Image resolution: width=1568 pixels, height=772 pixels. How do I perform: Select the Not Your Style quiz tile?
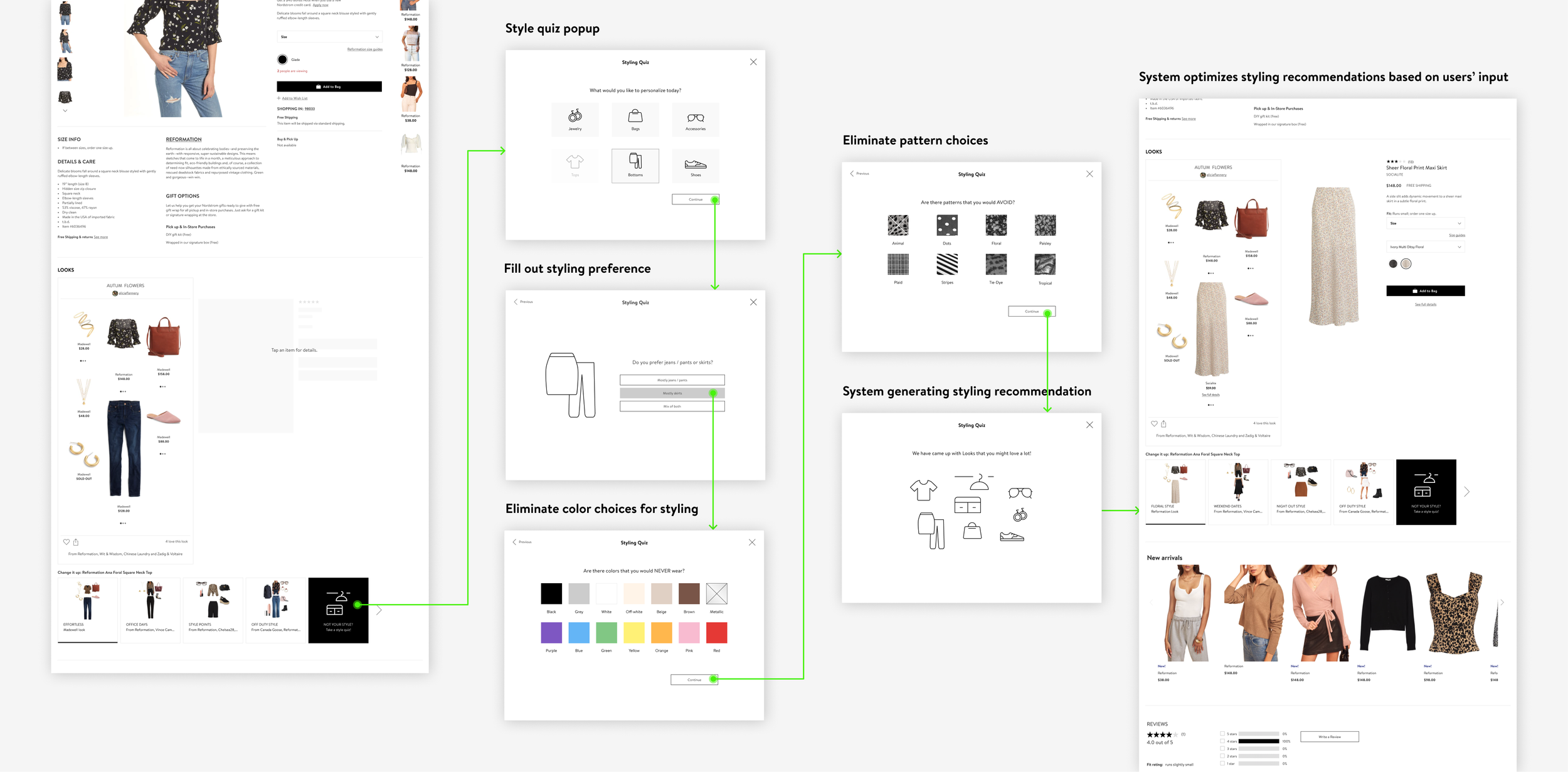[338, 610]
